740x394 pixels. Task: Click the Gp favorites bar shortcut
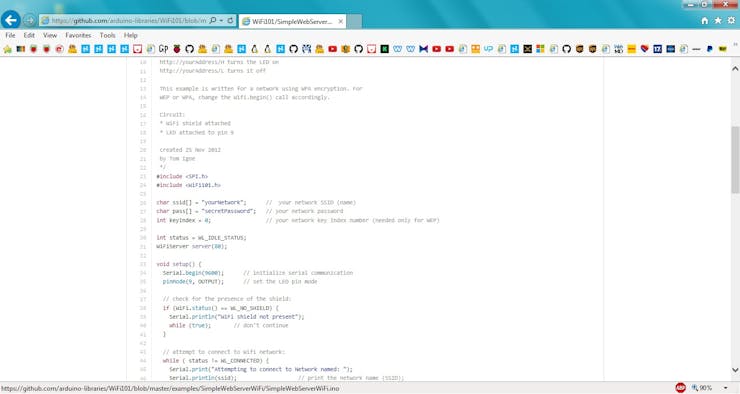tap(163, 49)
